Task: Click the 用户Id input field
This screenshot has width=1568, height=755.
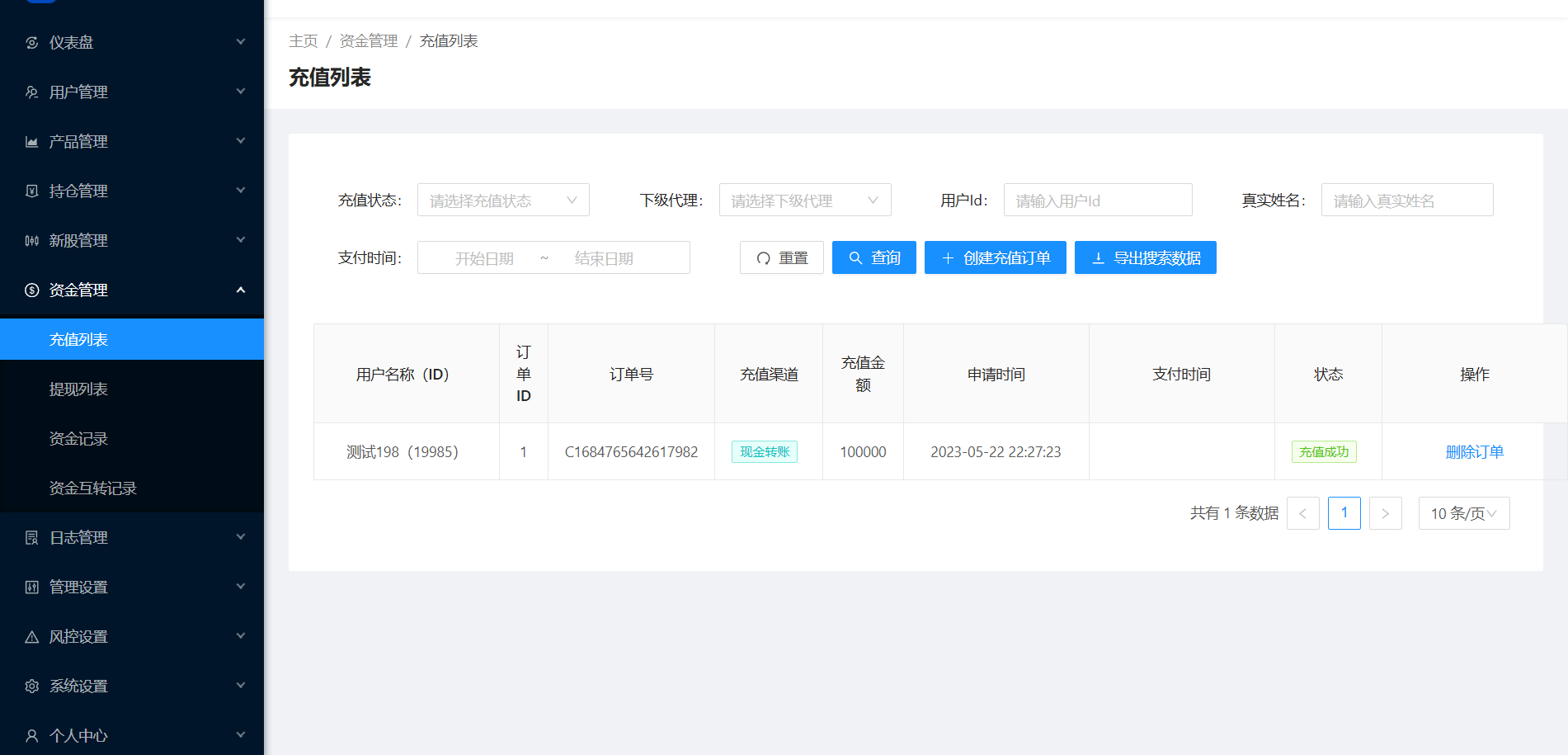Action: pyautogui.click(x=1097, y=201)
